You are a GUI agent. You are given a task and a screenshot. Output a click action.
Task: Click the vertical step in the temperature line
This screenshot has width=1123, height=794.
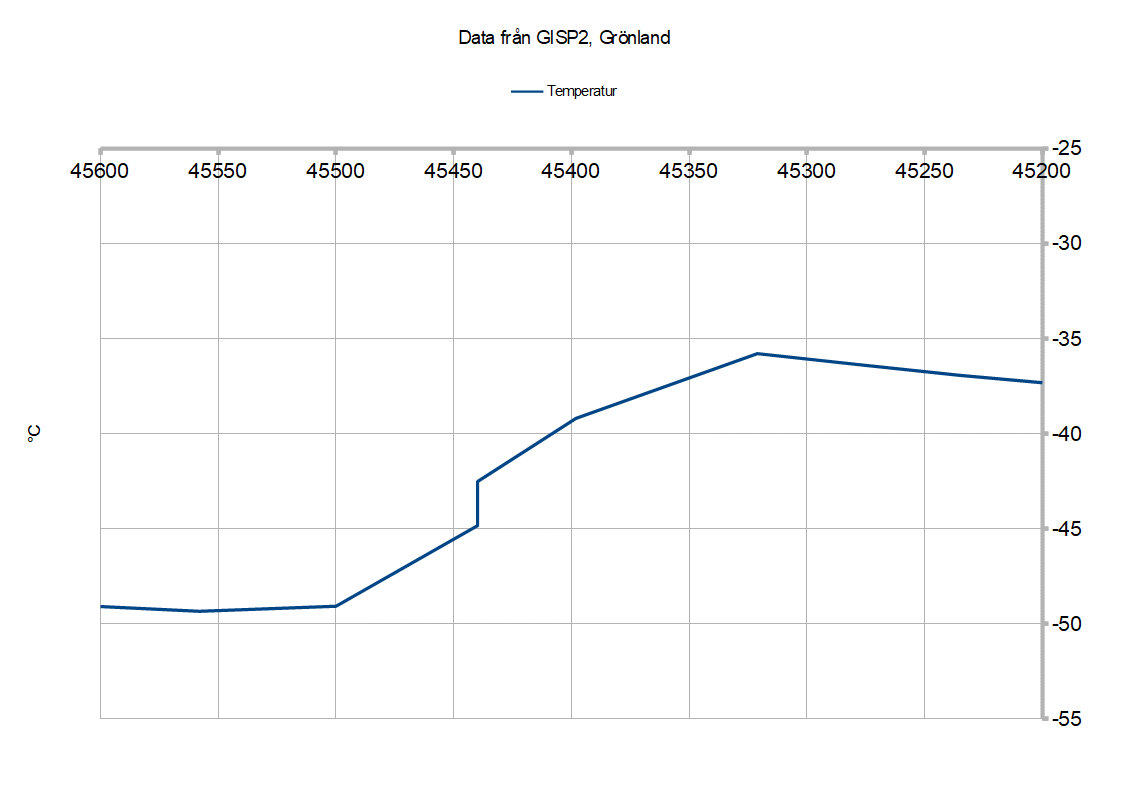pos(478,503)
